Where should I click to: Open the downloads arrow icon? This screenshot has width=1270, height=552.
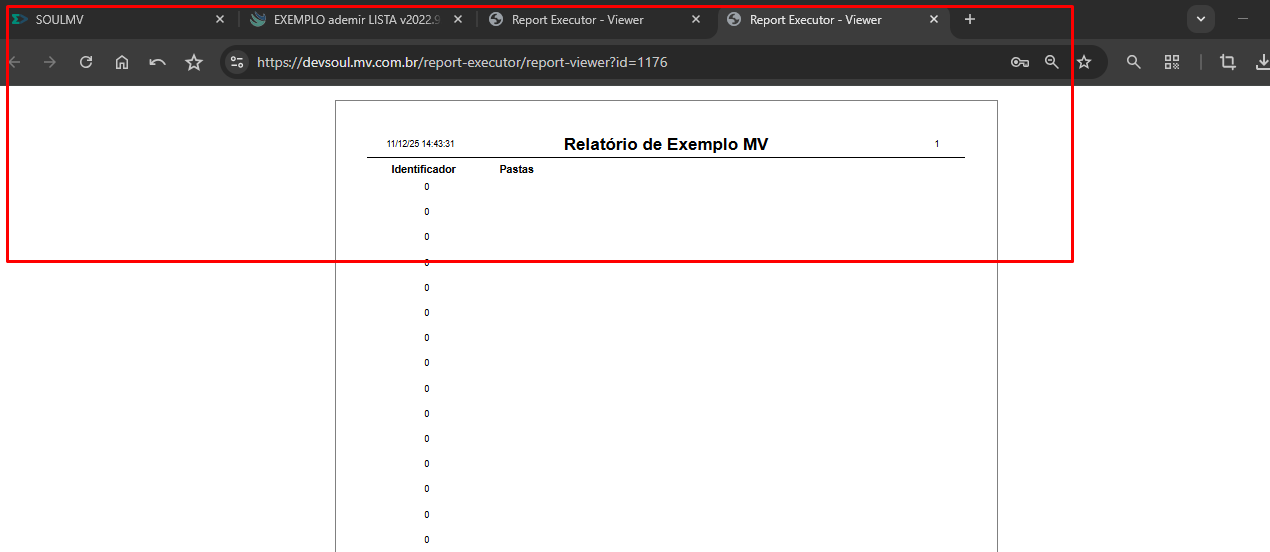[x=1262, y=62]
